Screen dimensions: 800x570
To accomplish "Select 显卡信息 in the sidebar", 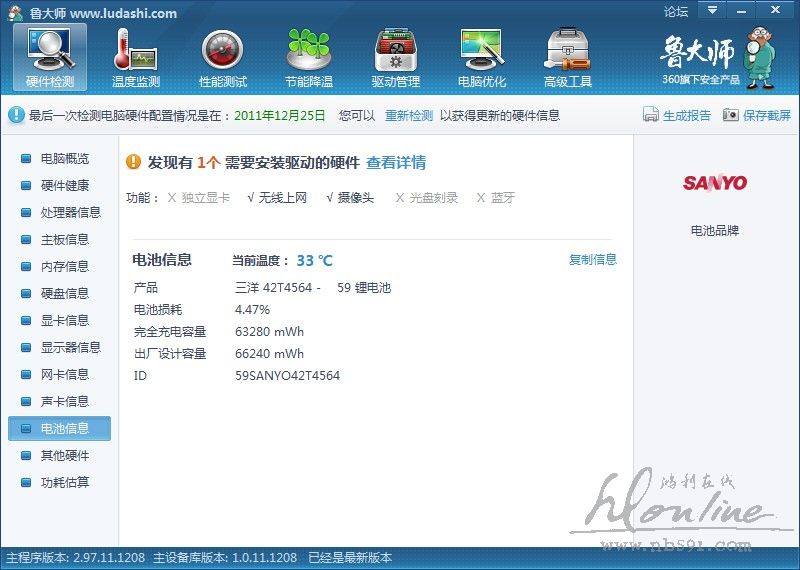I will [65, 320].
